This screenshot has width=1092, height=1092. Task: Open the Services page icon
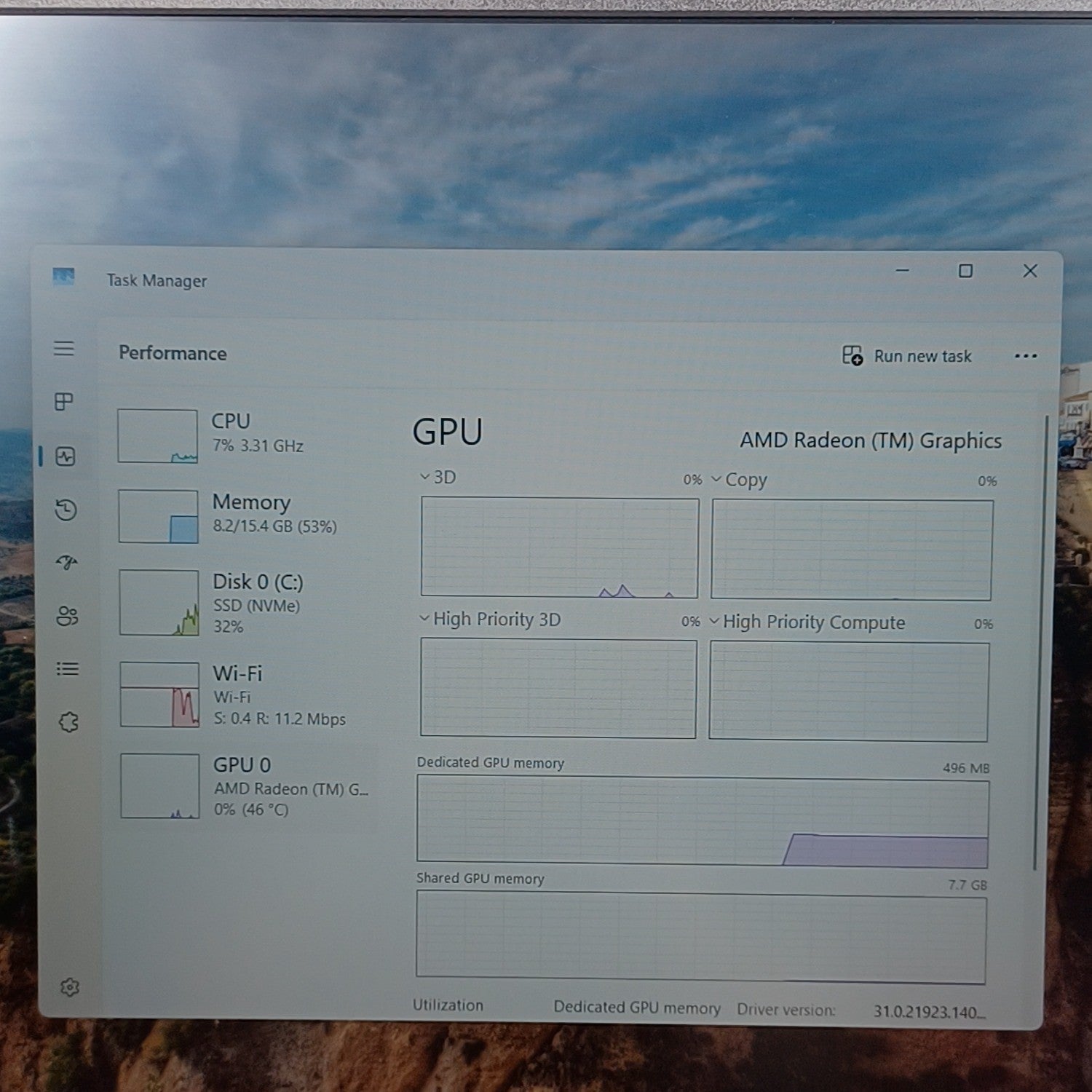[x=68, y=722]
